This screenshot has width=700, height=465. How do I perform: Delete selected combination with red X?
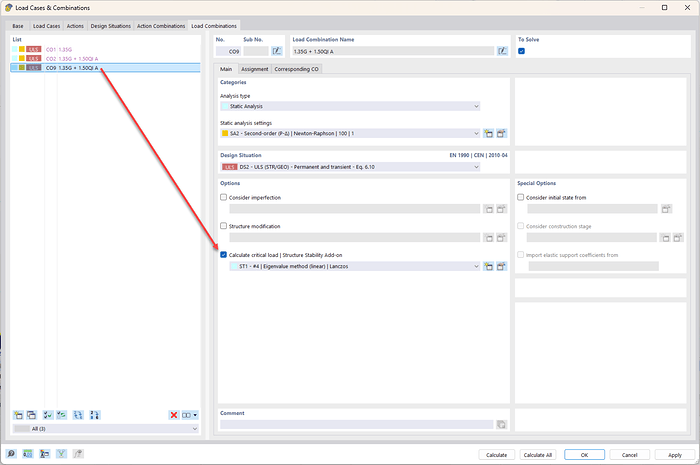coord(174,415)
